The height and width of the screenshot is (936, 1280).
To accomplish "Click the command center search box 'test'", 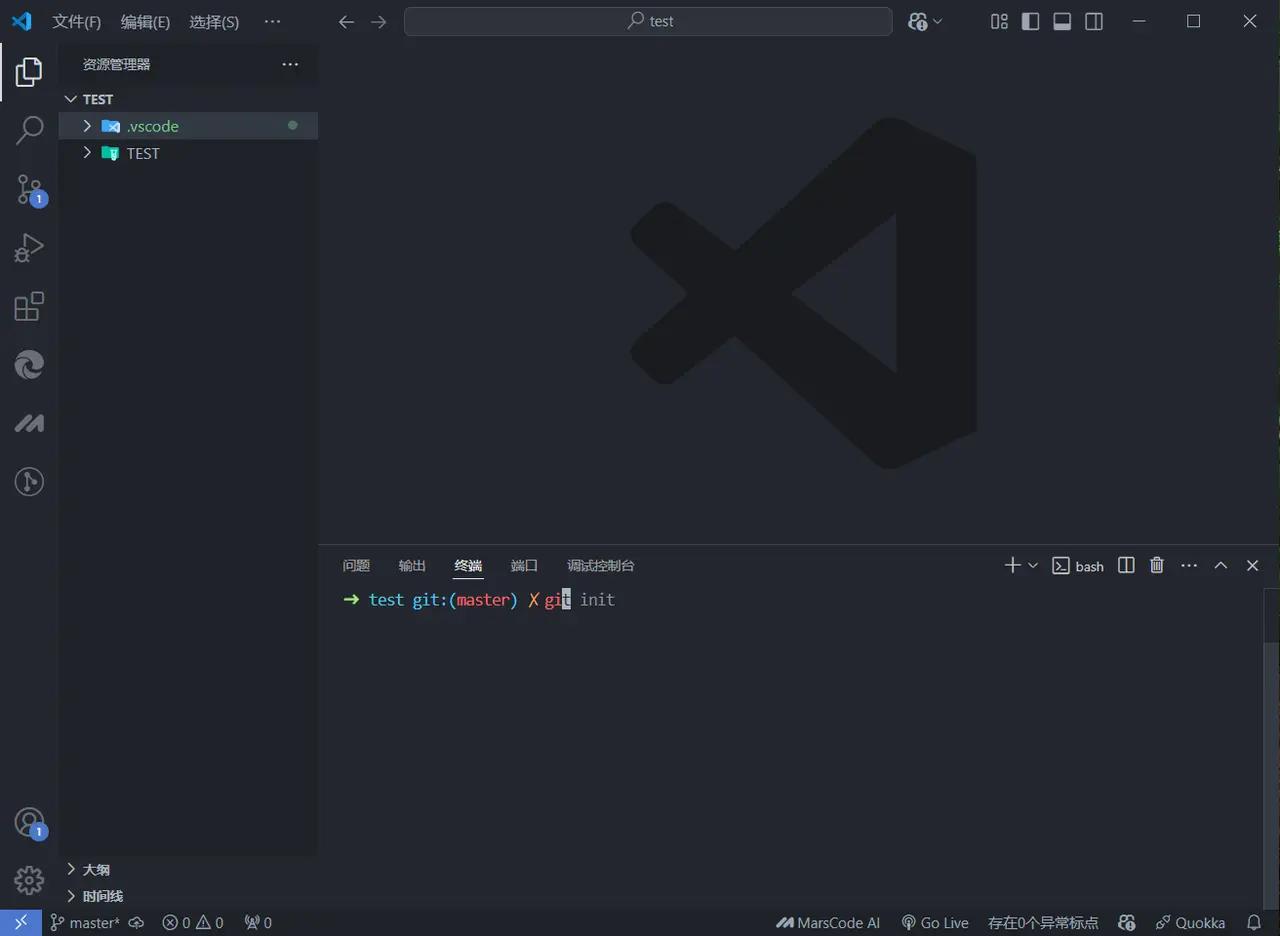I will tap(648, 21).
